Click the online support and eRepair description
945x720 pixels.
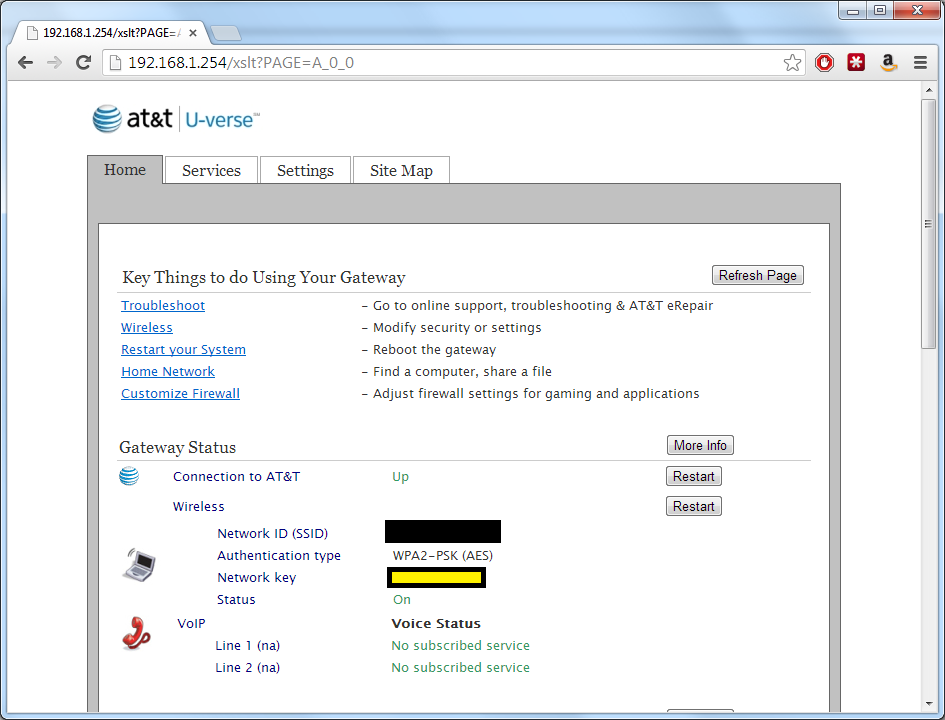(x=543, y=306)
